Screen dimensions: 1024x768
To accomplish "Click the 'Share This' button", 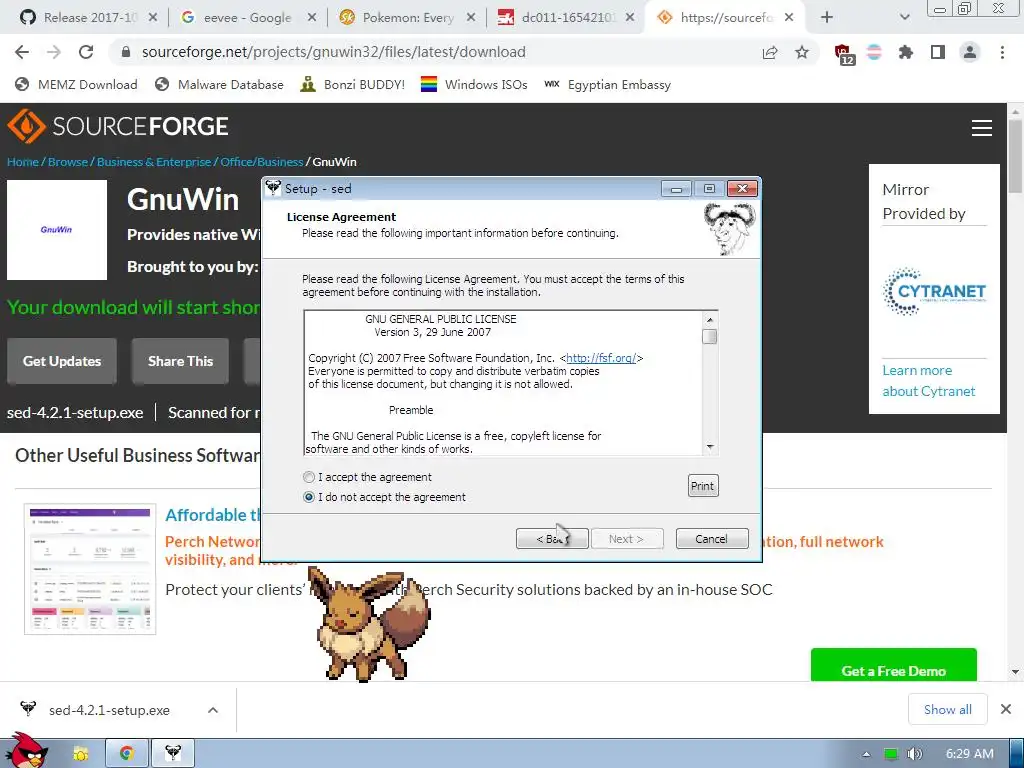I will 180,361.
